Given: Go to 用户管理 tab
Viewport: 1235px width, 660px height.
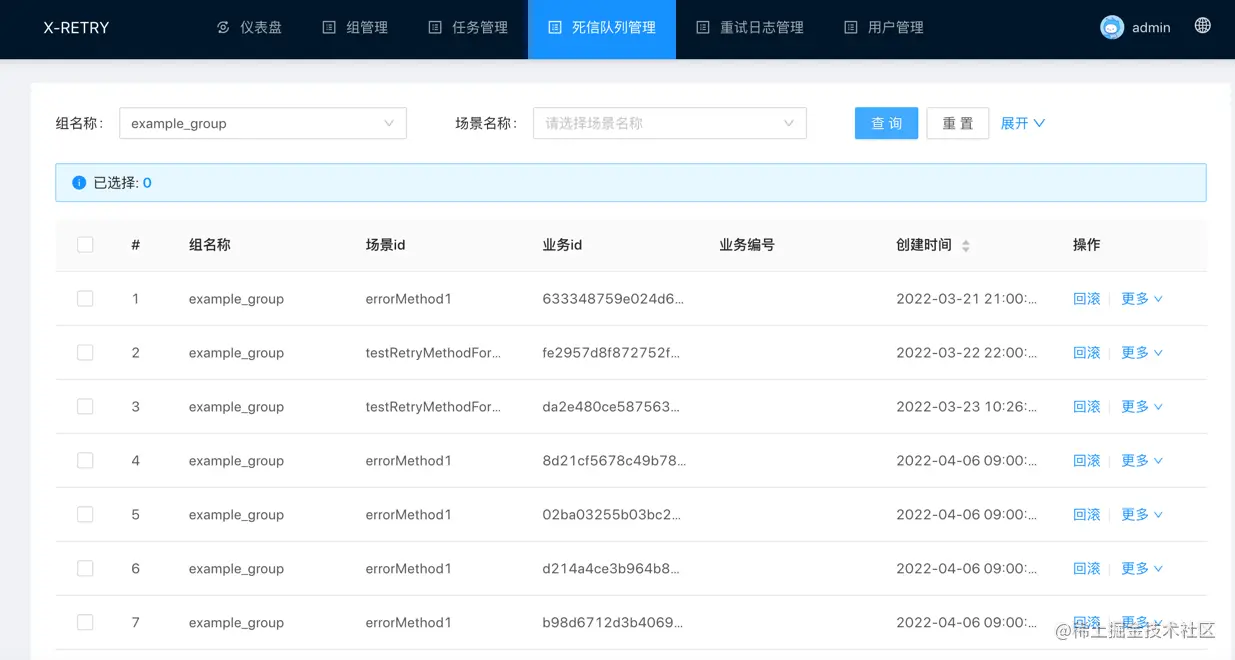Looking at the screenshot, I should pyautogui.click(x=884, y=29).
